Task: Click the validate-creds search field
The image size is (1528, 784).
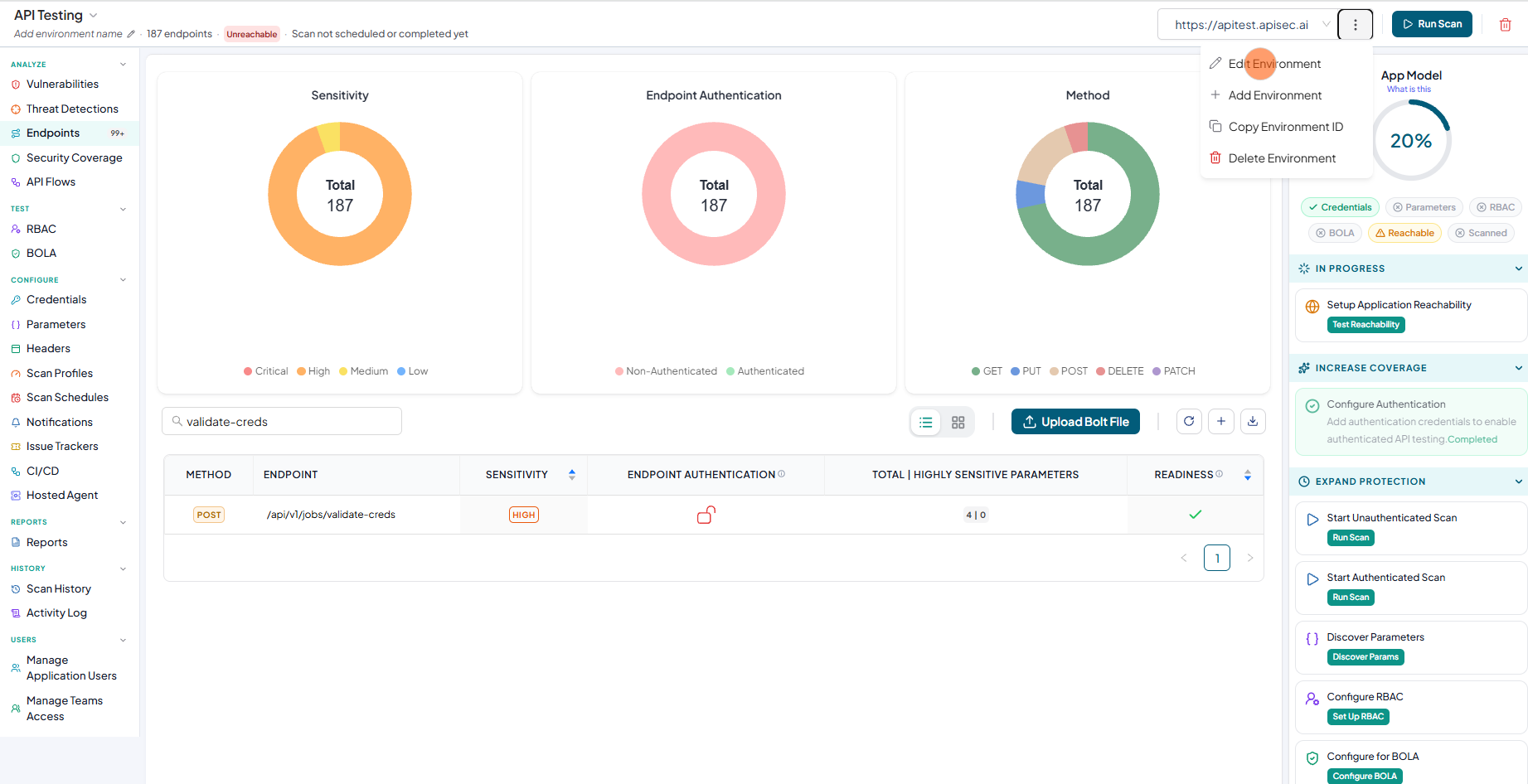Action: pos(282,422)
